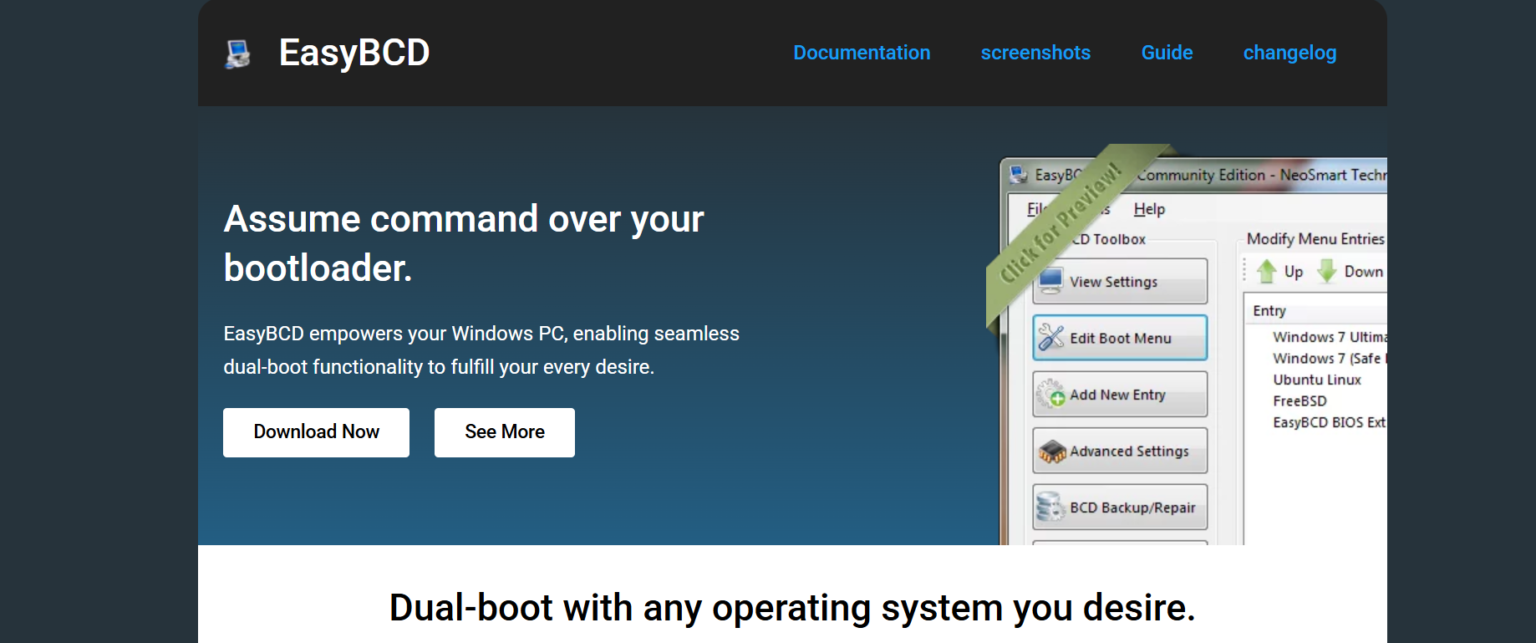
Task: Click the EasyBCD window title bar icon
Action: (x=1018, y=175)
